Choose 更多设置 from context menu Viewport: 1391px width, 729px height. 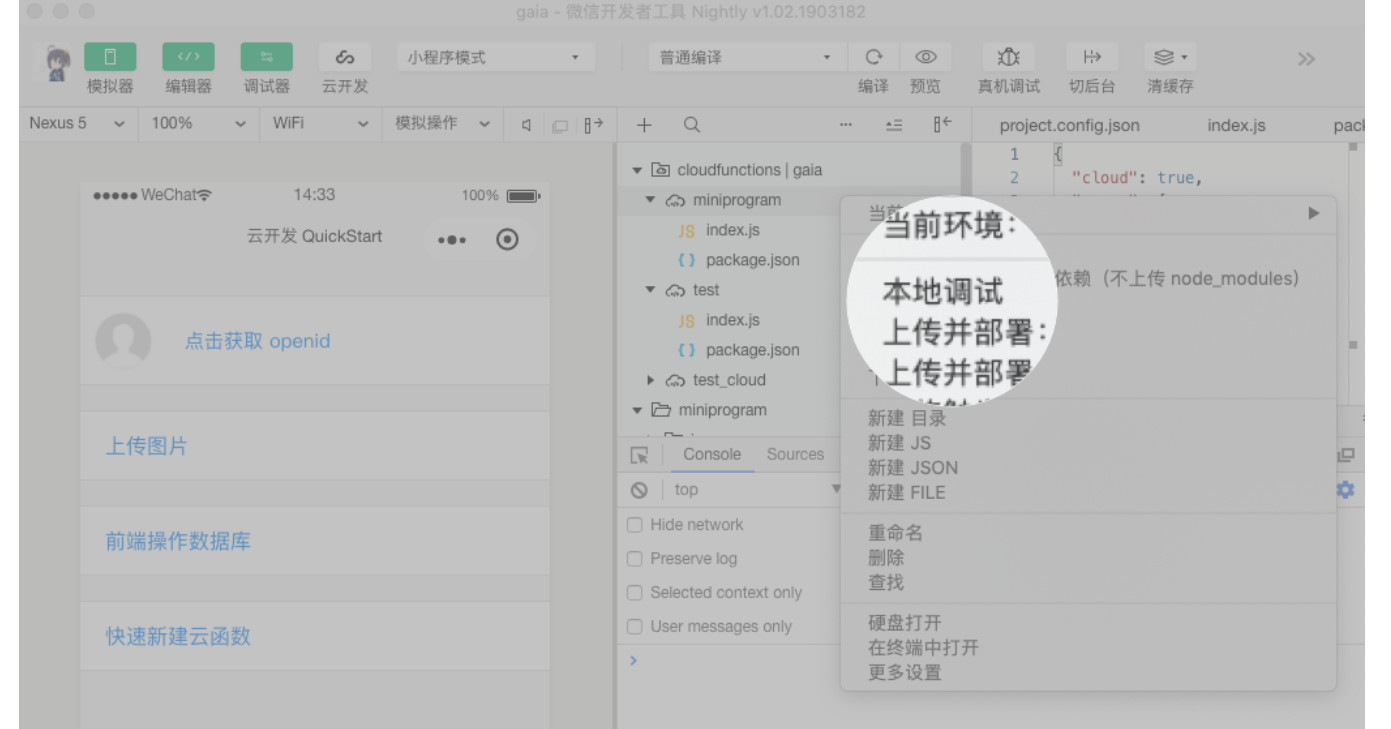coord(905,673)
